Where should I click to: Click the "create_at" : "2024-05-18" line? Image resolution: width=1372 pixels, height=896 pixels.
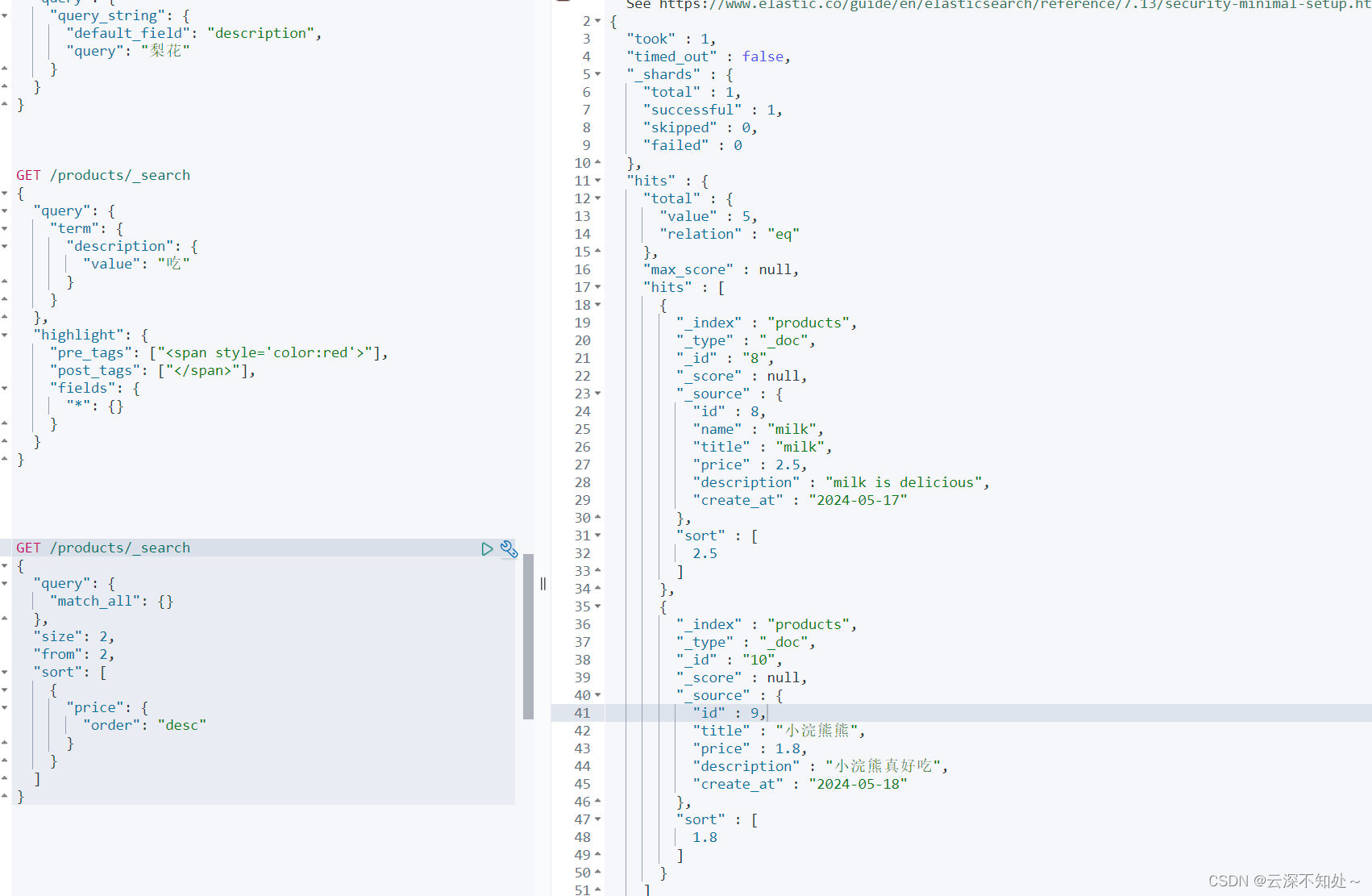click(800, 784)
